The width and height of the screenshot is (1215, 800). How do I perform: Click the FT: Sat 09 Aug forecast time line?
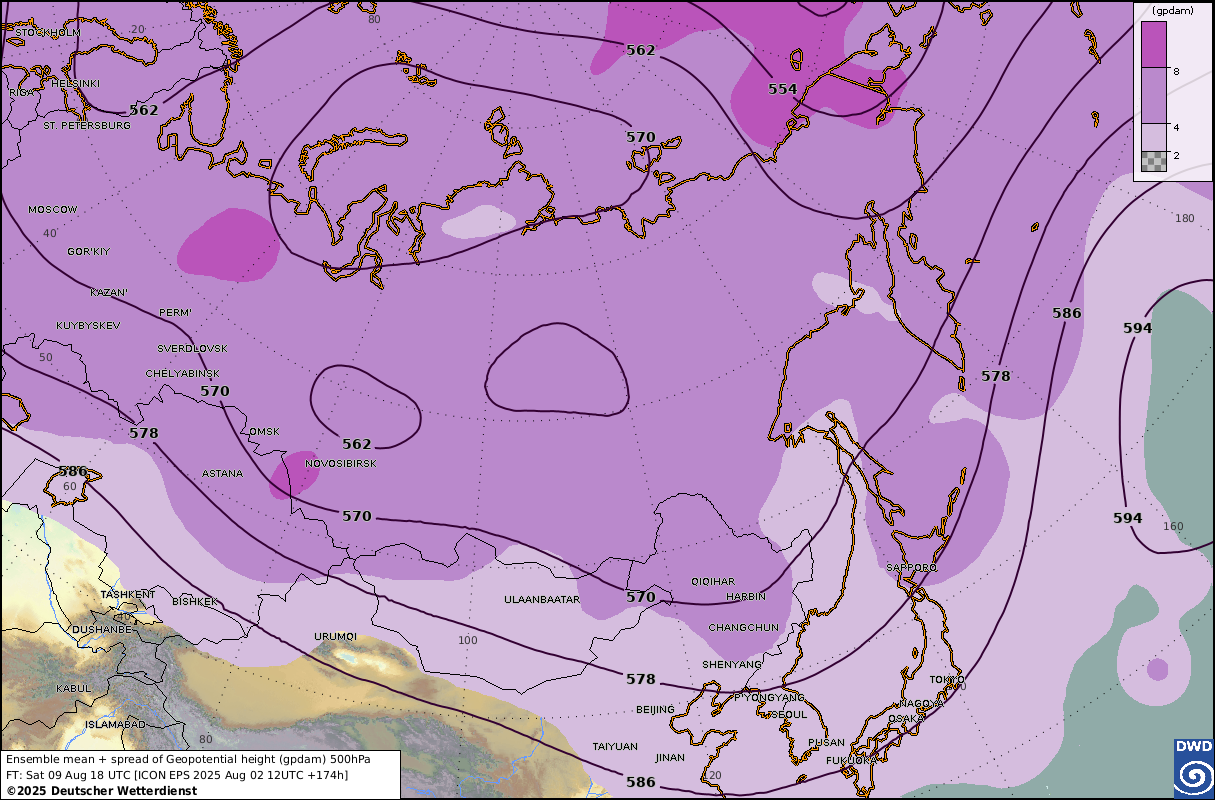[x=176, y=775]
